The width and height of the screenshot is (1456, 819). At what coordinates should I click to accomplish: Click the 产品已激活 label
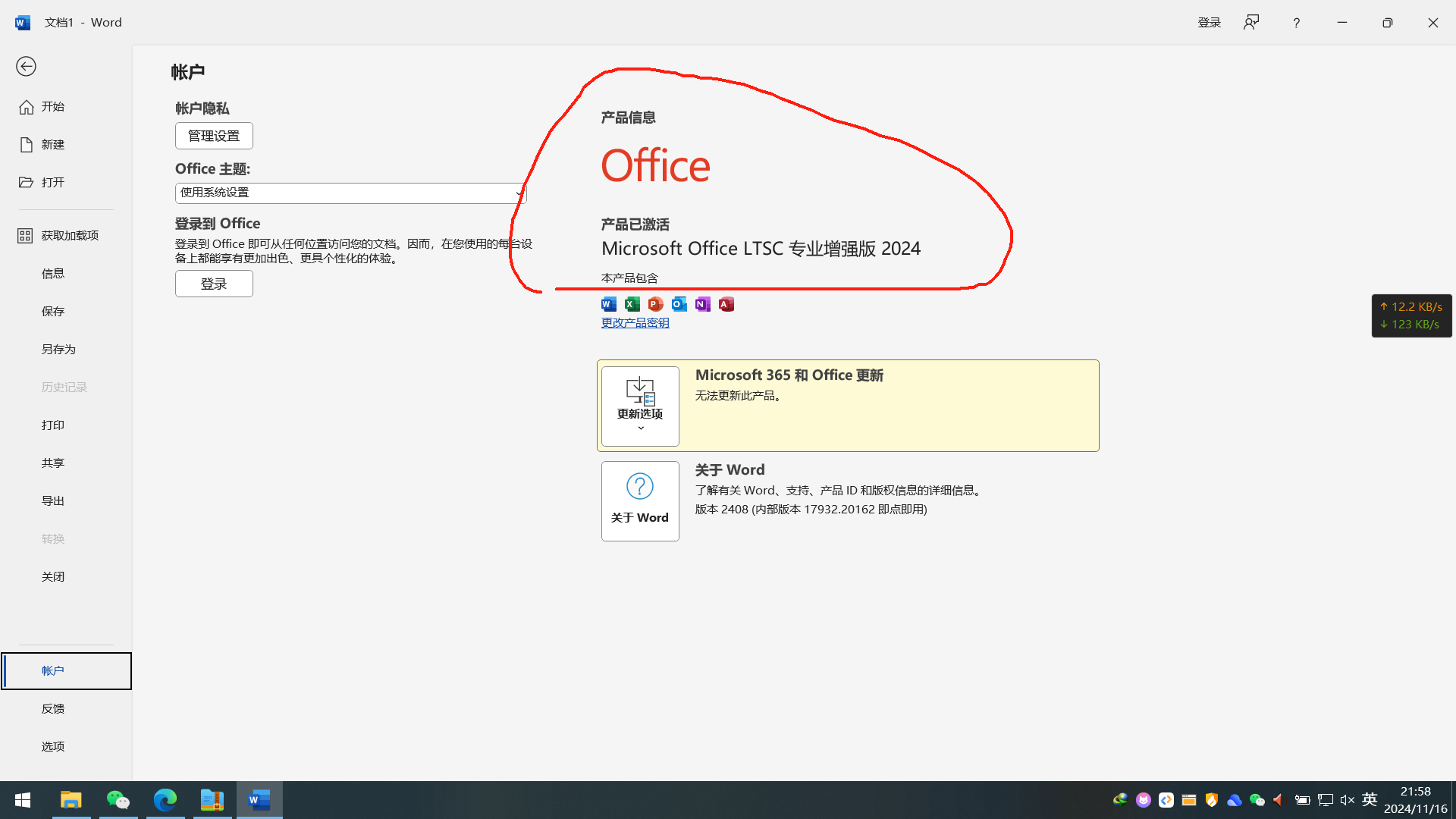(635, 224)
